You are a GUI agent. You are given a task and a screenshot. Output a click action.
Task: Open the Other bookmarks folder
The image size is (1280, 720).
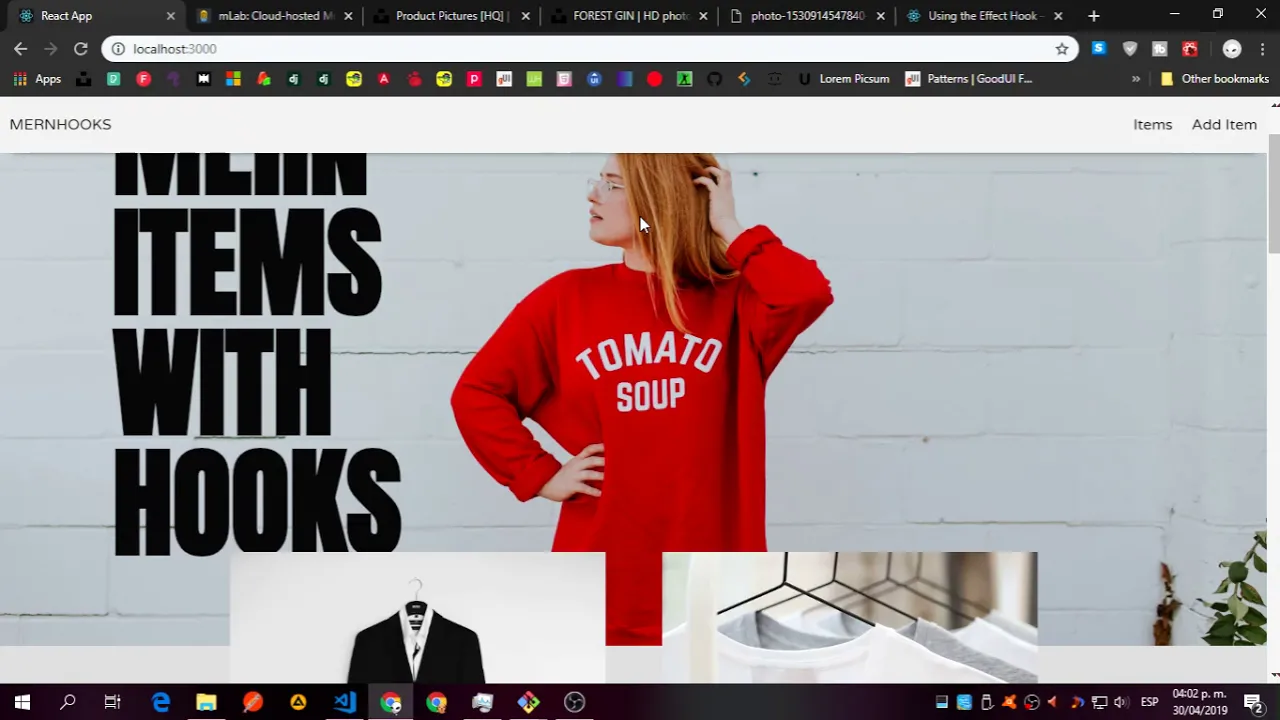click(x=1214, y=78)
